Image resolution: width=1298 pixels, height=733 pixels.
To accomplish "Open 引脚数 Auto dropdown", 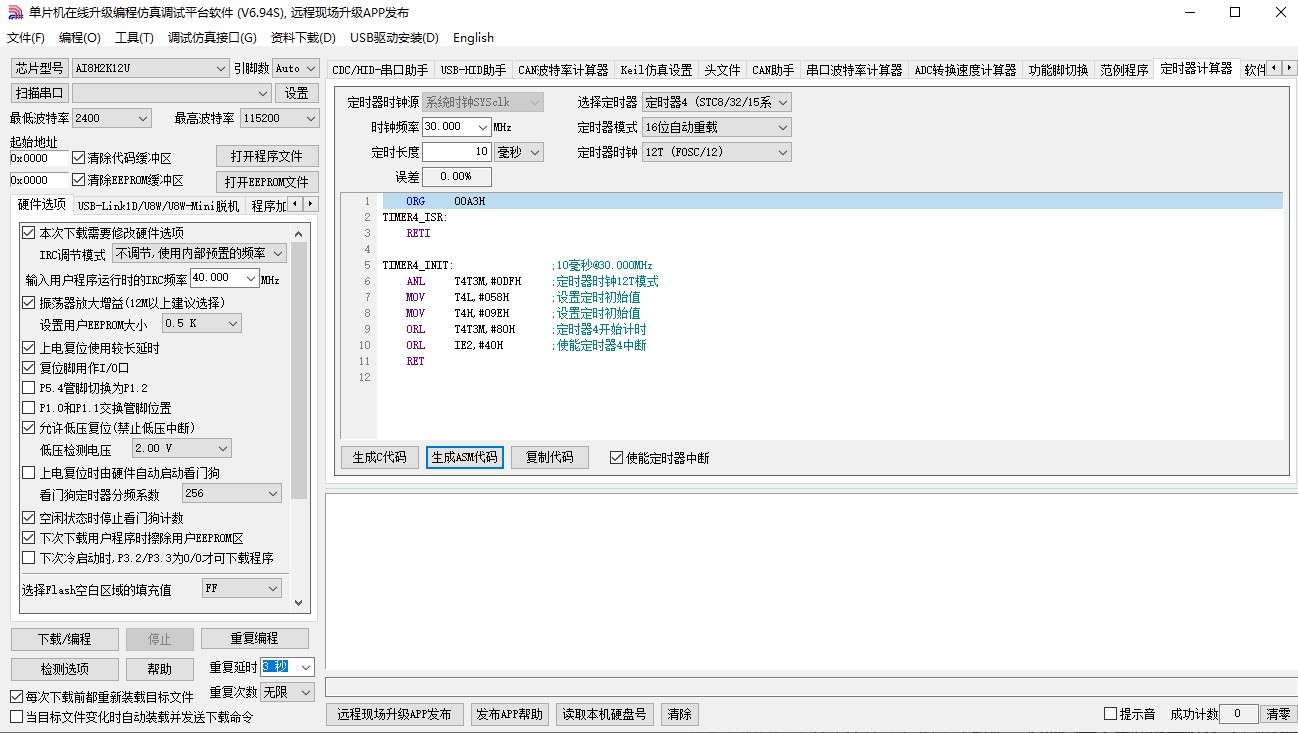I will tap(296, 68).
